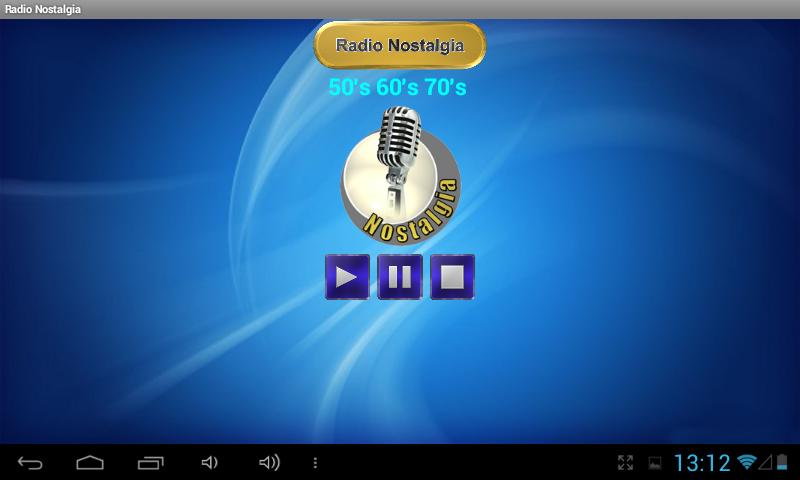The image size is (800, 480).
Task: Pause the radio stream
Action: click(x=399, y=277)
